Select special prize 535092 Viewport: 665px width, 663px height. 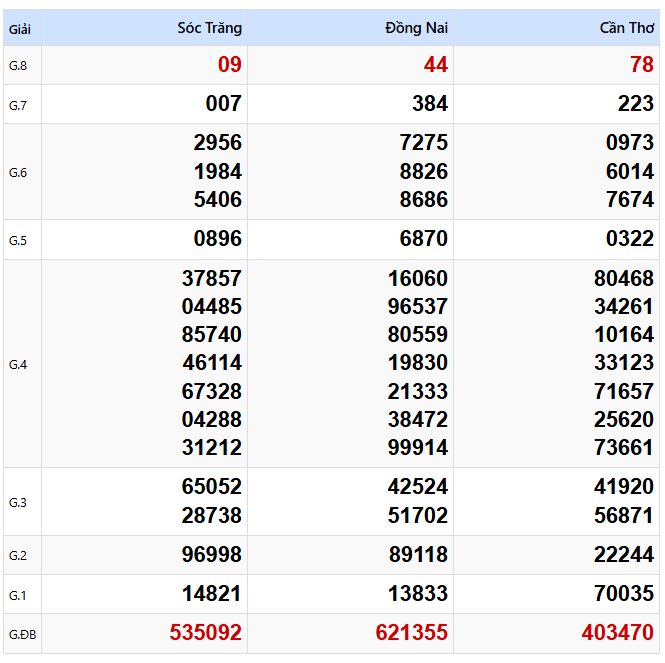(206, 632)
